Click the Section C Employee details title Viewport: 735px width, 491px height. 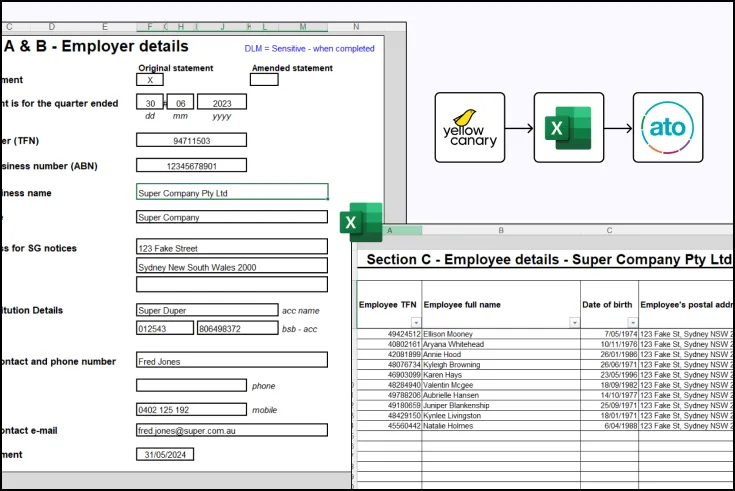coord(549,259)
